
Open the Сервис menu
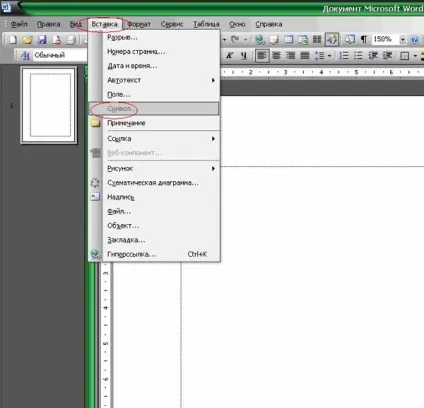click(172, 24)
